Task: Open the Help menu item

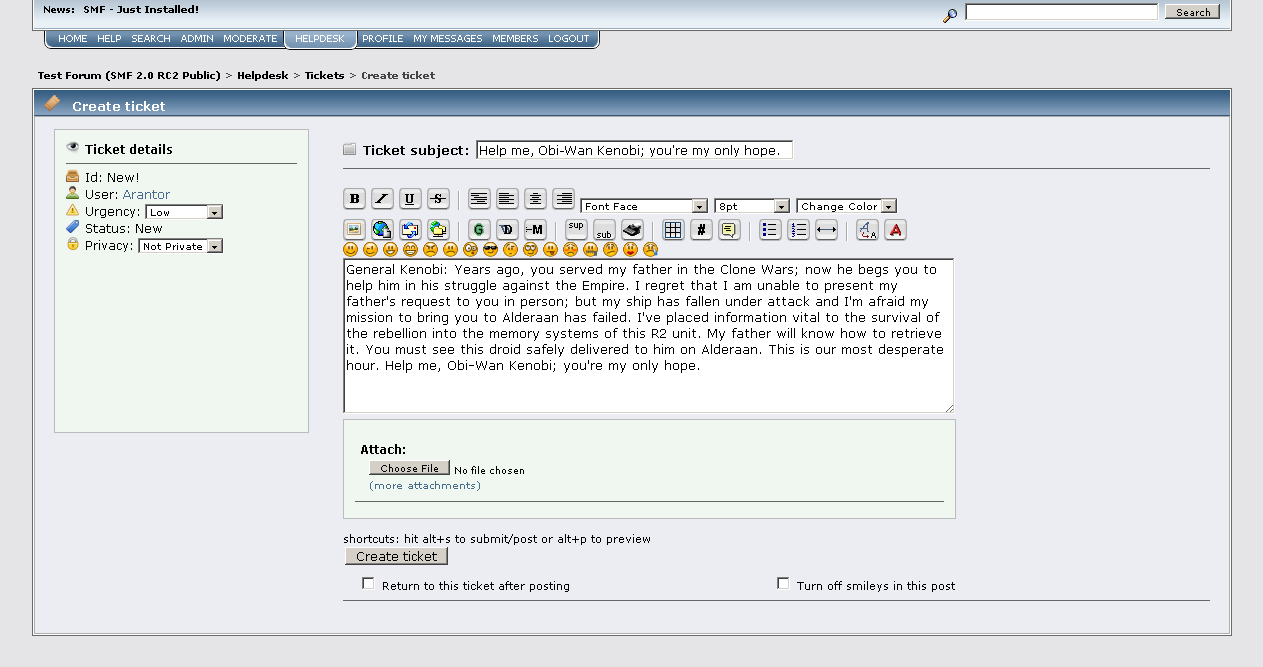Action: coord(109,39)
